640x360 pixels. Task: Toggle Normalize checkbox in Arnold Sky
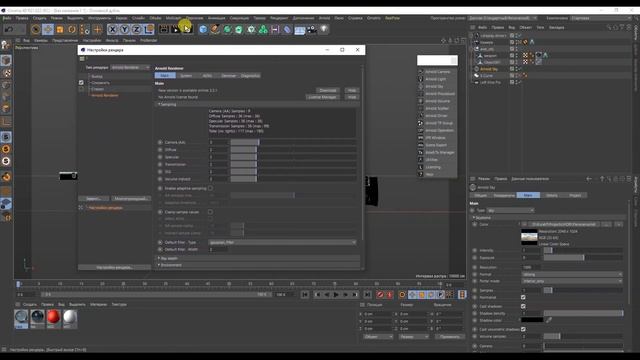click(523, 298)
